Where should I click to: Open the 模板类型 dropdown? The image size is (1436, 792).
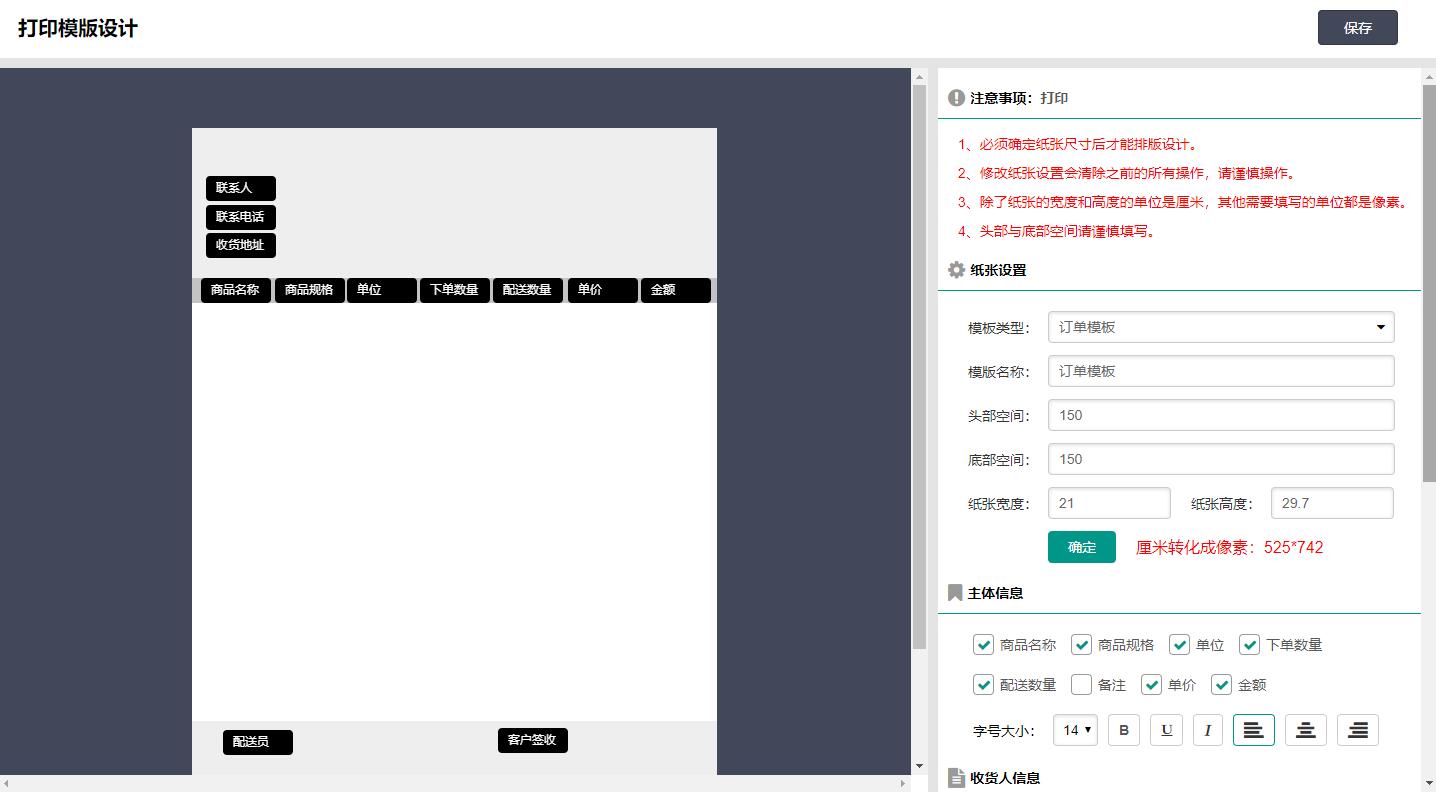pyautogui.click(x=1220, y=327)
